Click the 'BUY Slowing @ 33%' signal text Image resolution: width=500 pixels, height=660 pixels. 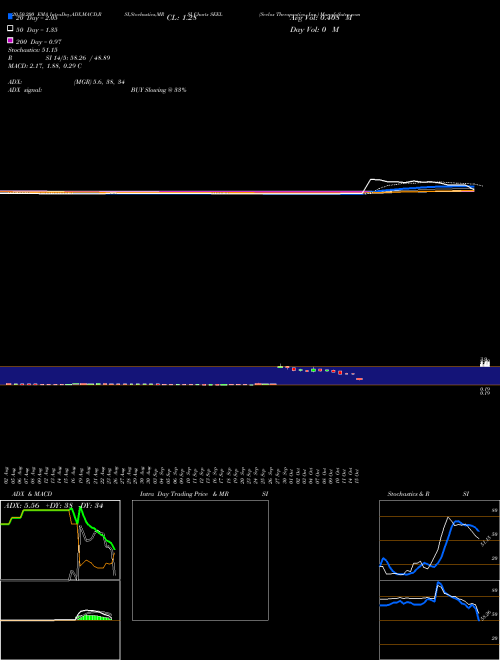click(158, 90)
